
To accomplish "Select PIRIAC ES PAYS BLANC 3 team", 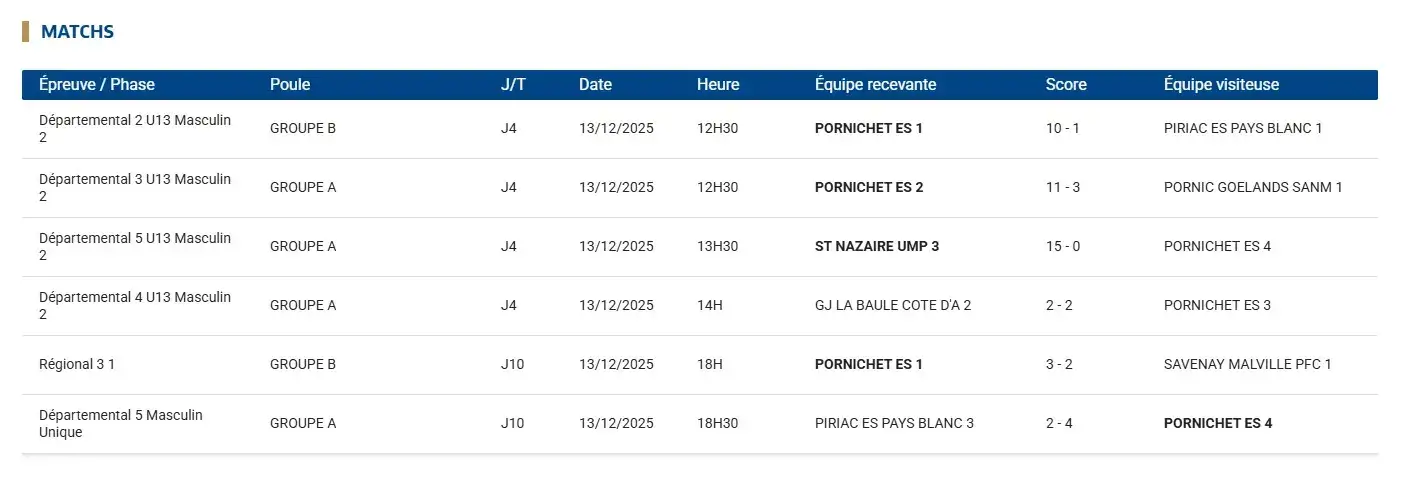I will (x=894, y=424).
